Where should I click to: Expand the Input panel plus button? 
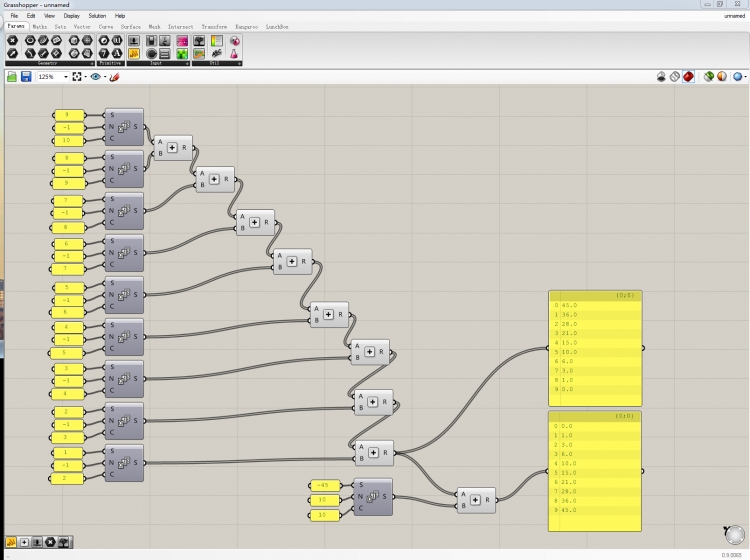(x=187, y=63)
